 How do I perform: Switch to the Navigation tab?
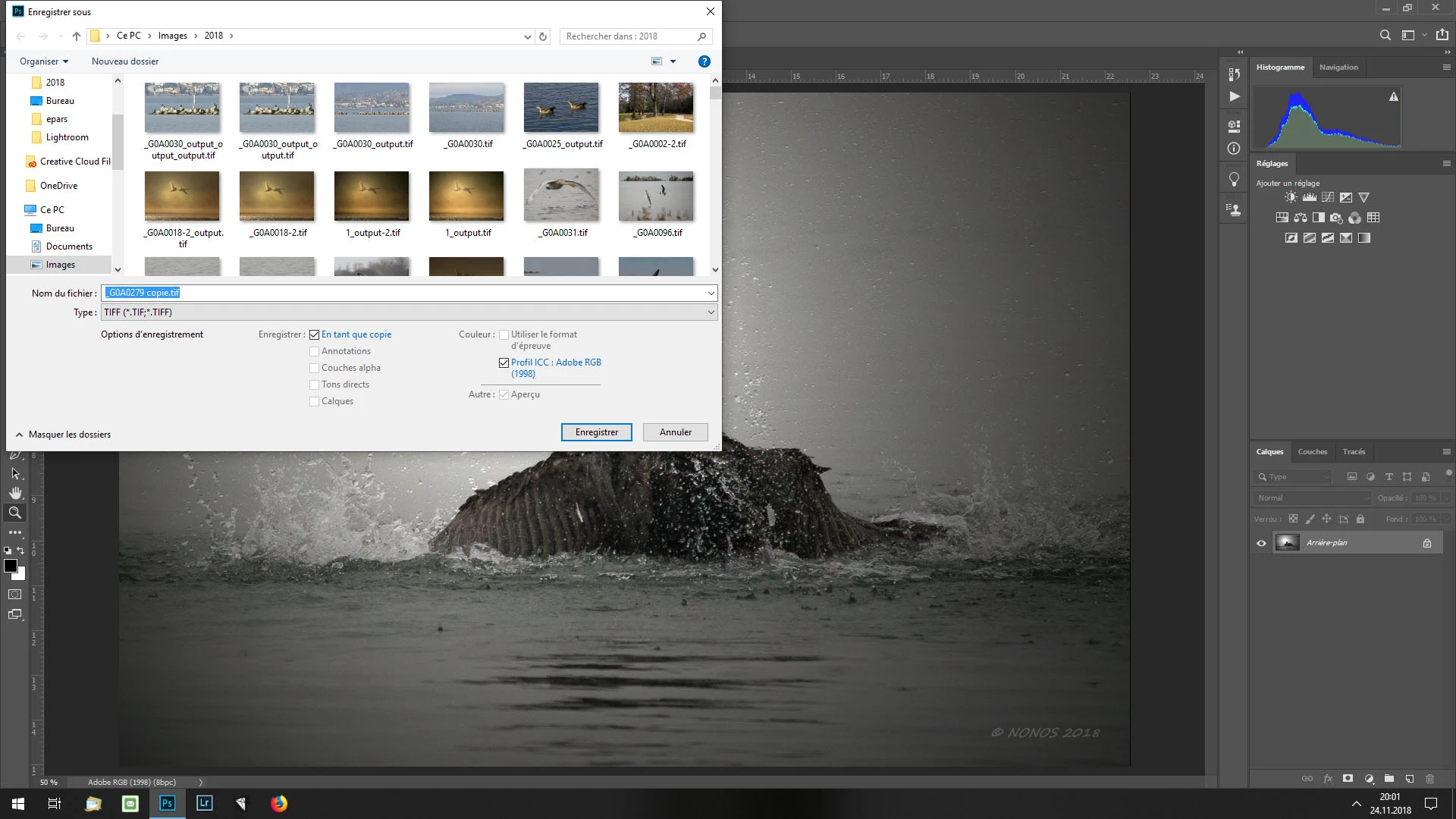(x=1338, y=67)
